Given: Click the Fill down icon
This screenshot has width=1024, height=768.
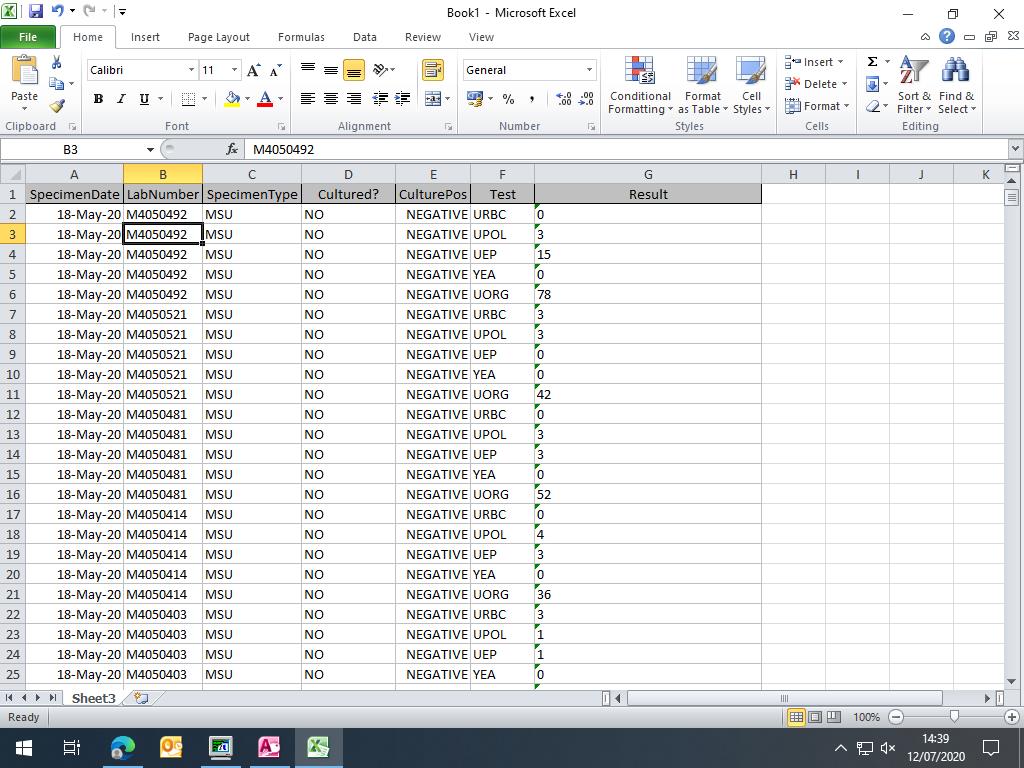Looking at the screenshot, I should [x=872, y=84].
